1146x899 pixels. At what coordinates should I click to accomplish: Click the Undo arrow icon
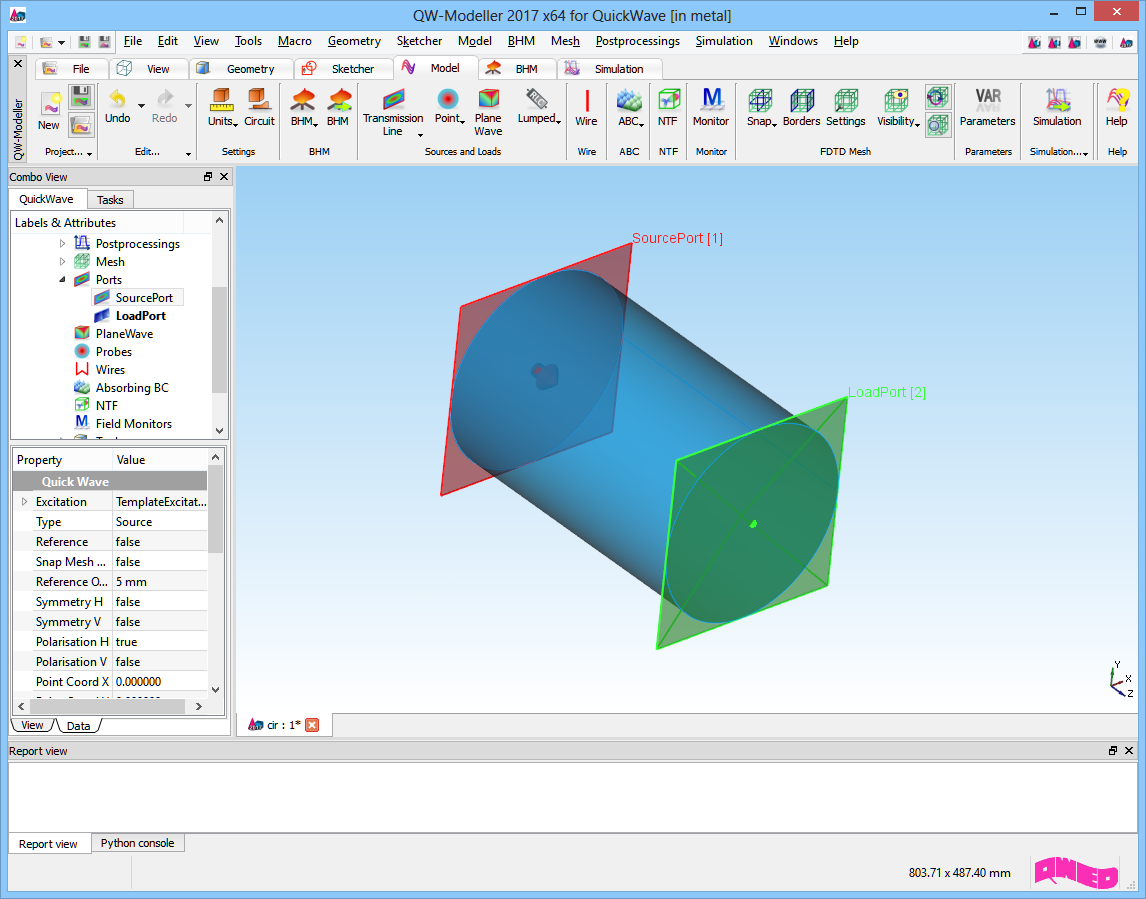117,98
